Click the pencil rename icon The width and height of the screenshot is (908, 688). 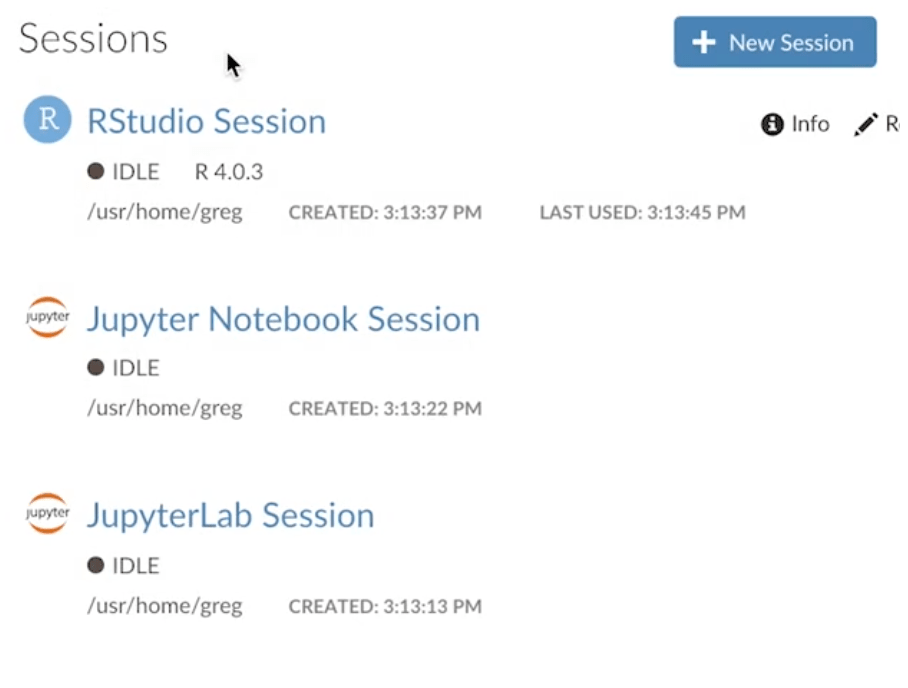866,124
